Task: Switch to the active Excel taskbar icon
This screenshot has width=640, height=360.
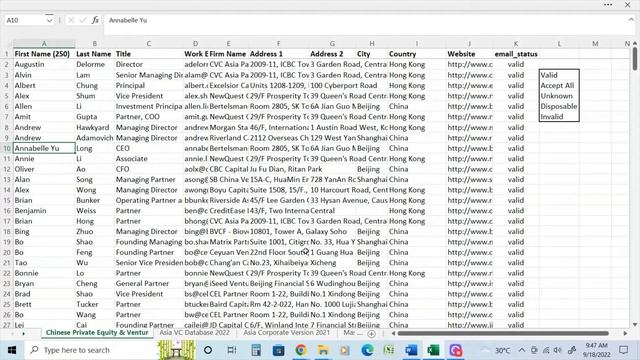Action: [433, 350]
